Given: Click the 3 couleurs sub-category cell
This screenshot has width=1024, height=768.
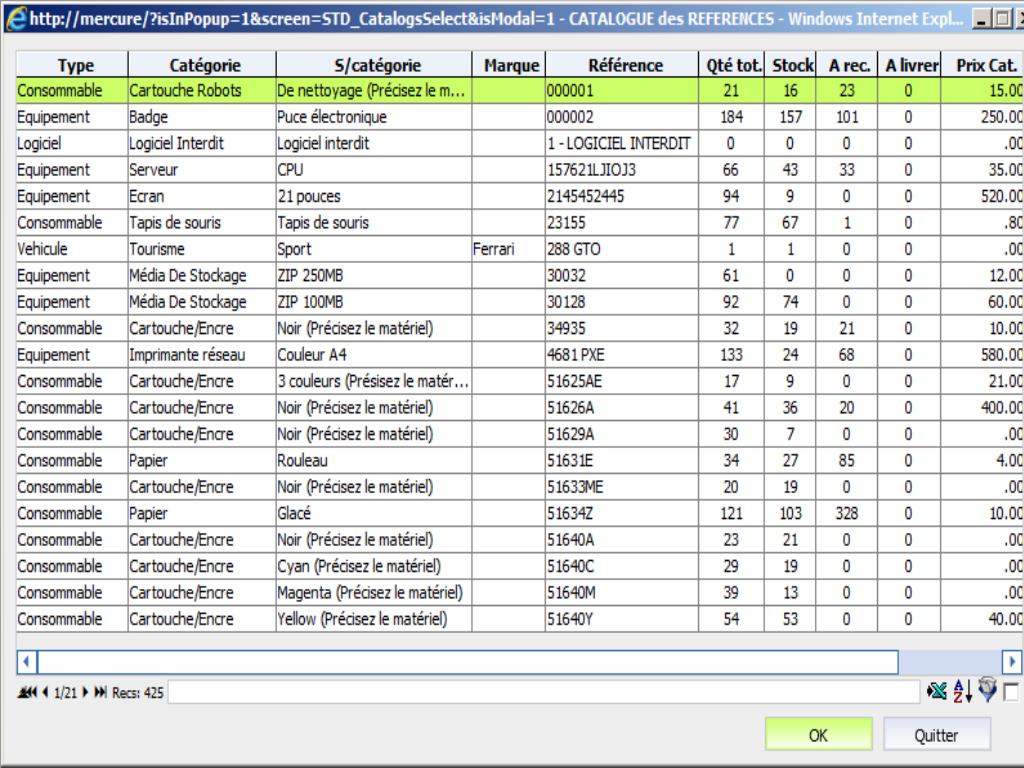Looking at the screenshot, I should (374, 381).
